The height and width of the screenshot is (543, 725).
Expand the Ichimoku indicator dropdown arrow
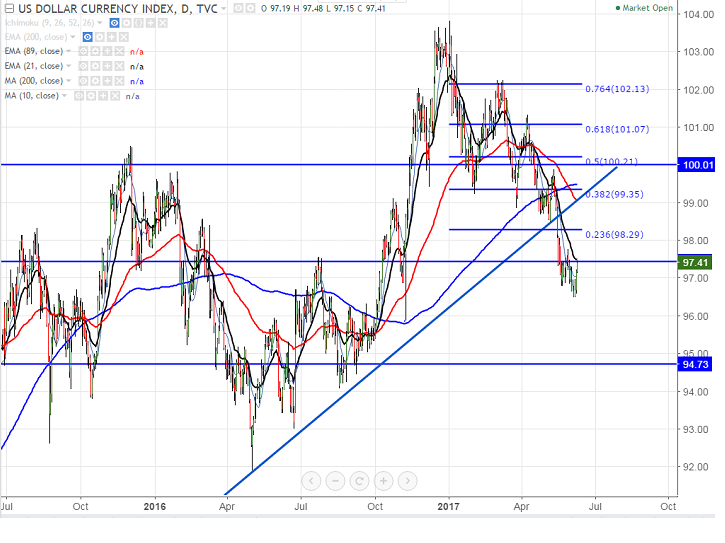coord(100,22)
